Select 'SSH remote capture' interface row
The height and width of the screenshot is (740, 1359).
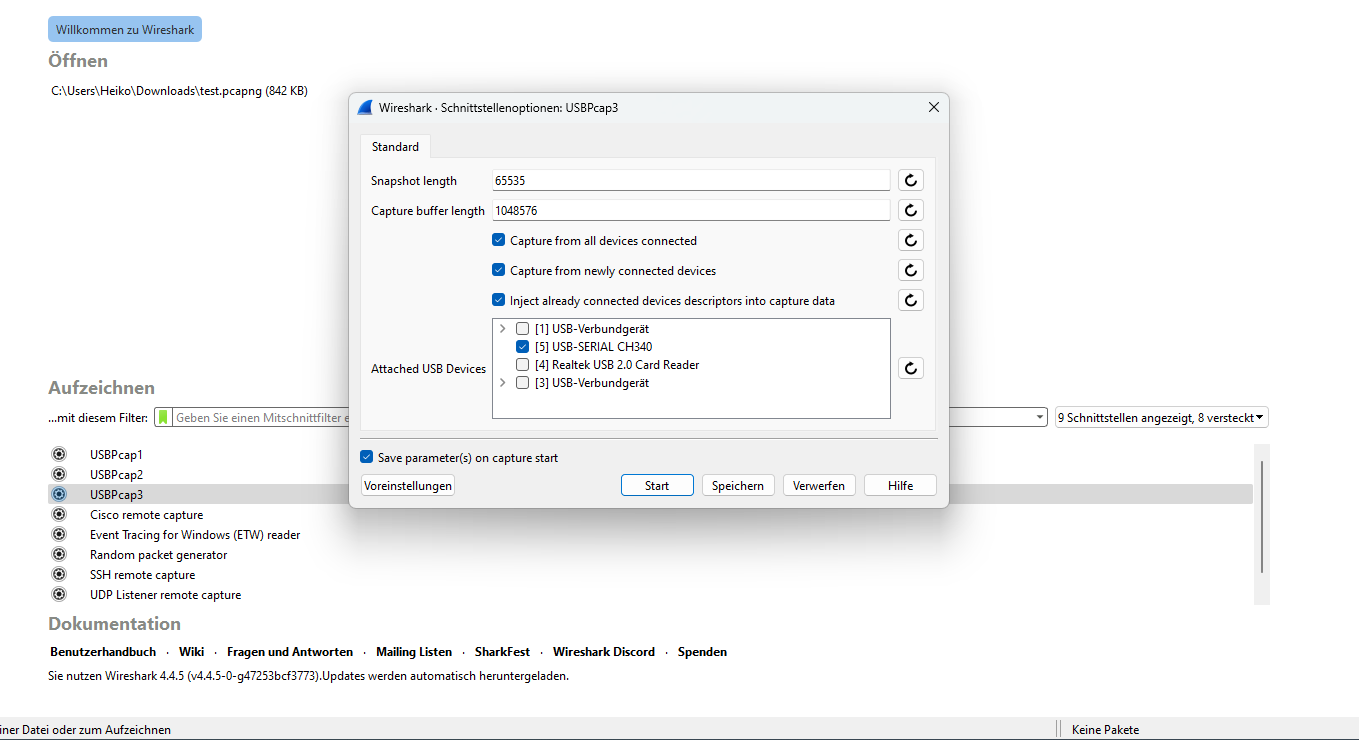[x=650, y=574]
